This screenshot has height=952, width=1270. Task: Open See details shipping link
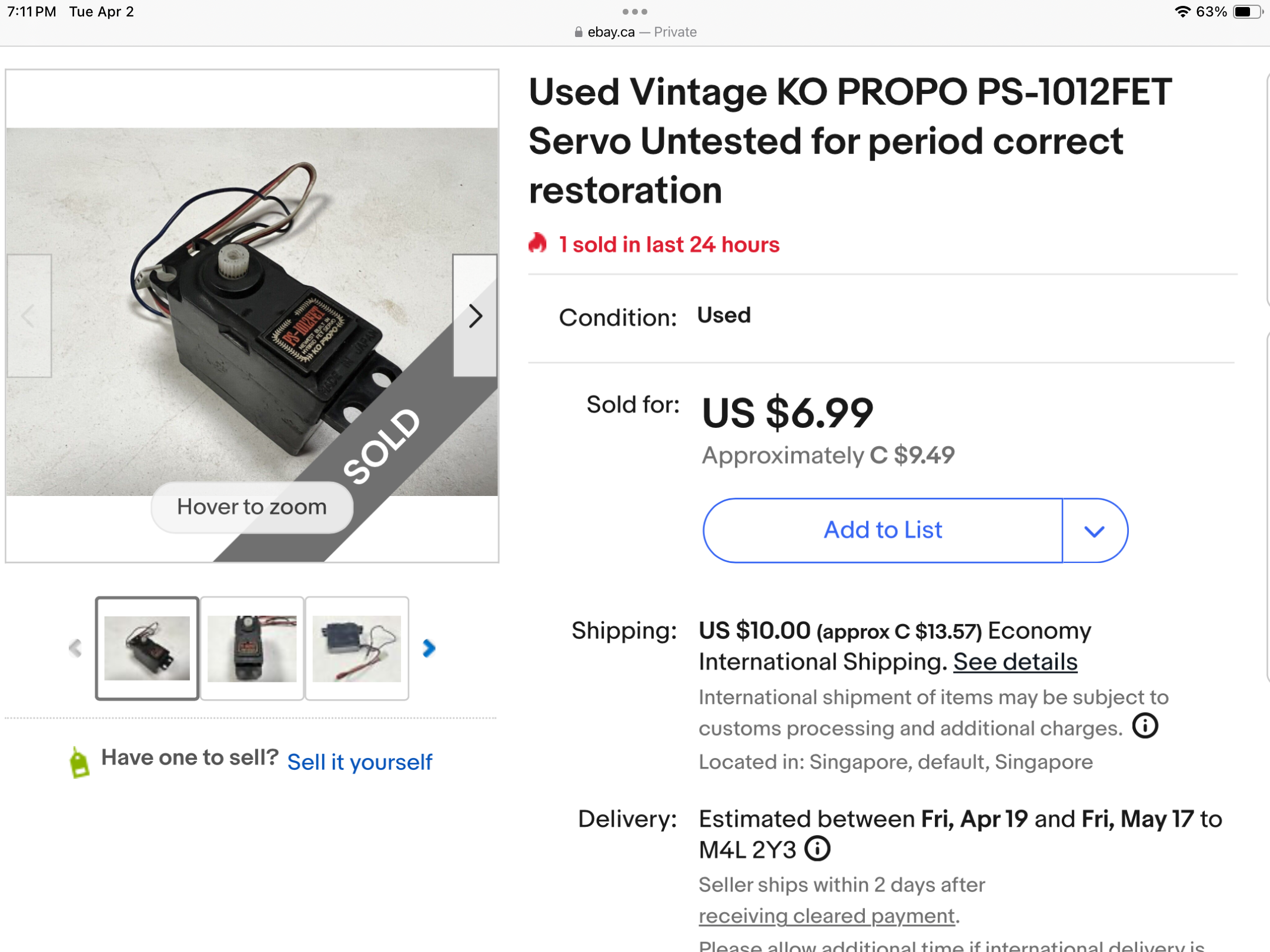(x=1015, y=662)
